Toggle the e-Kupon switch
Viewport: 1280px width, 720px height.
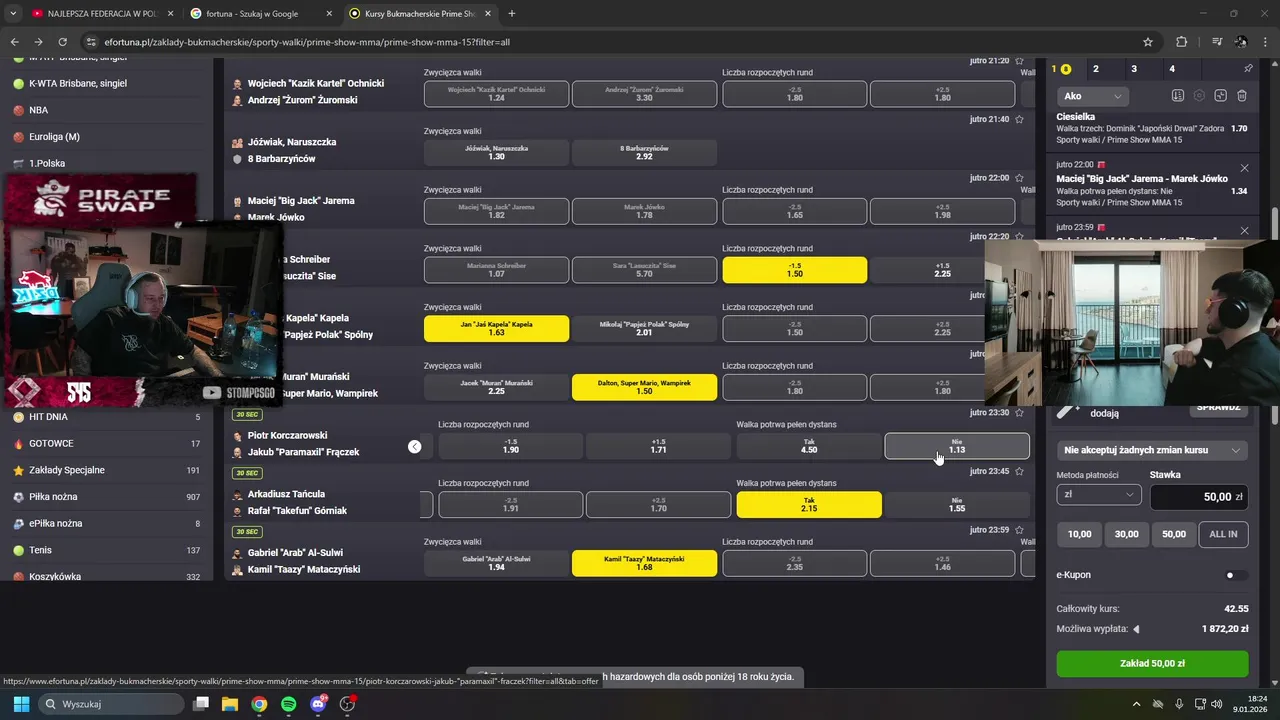point(1237,575)
